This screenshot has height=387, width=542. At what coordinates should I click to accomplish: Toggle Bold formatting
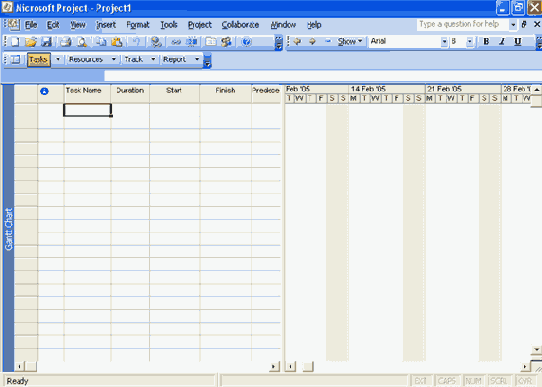pos(486,41)
